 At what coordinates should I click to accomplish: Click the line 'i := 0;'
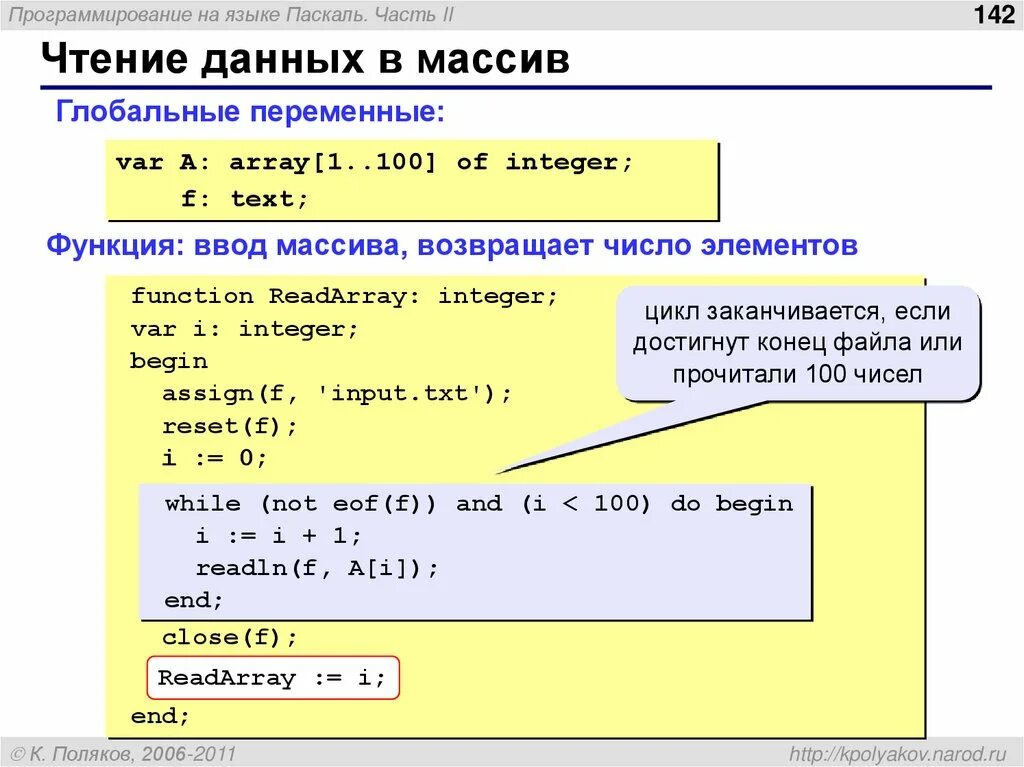(x=215, y=458)
